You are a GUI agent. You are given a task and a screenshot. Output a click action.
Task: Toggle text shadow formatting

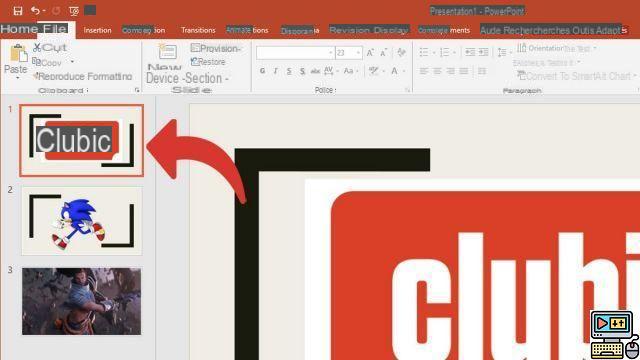(302, 71)
